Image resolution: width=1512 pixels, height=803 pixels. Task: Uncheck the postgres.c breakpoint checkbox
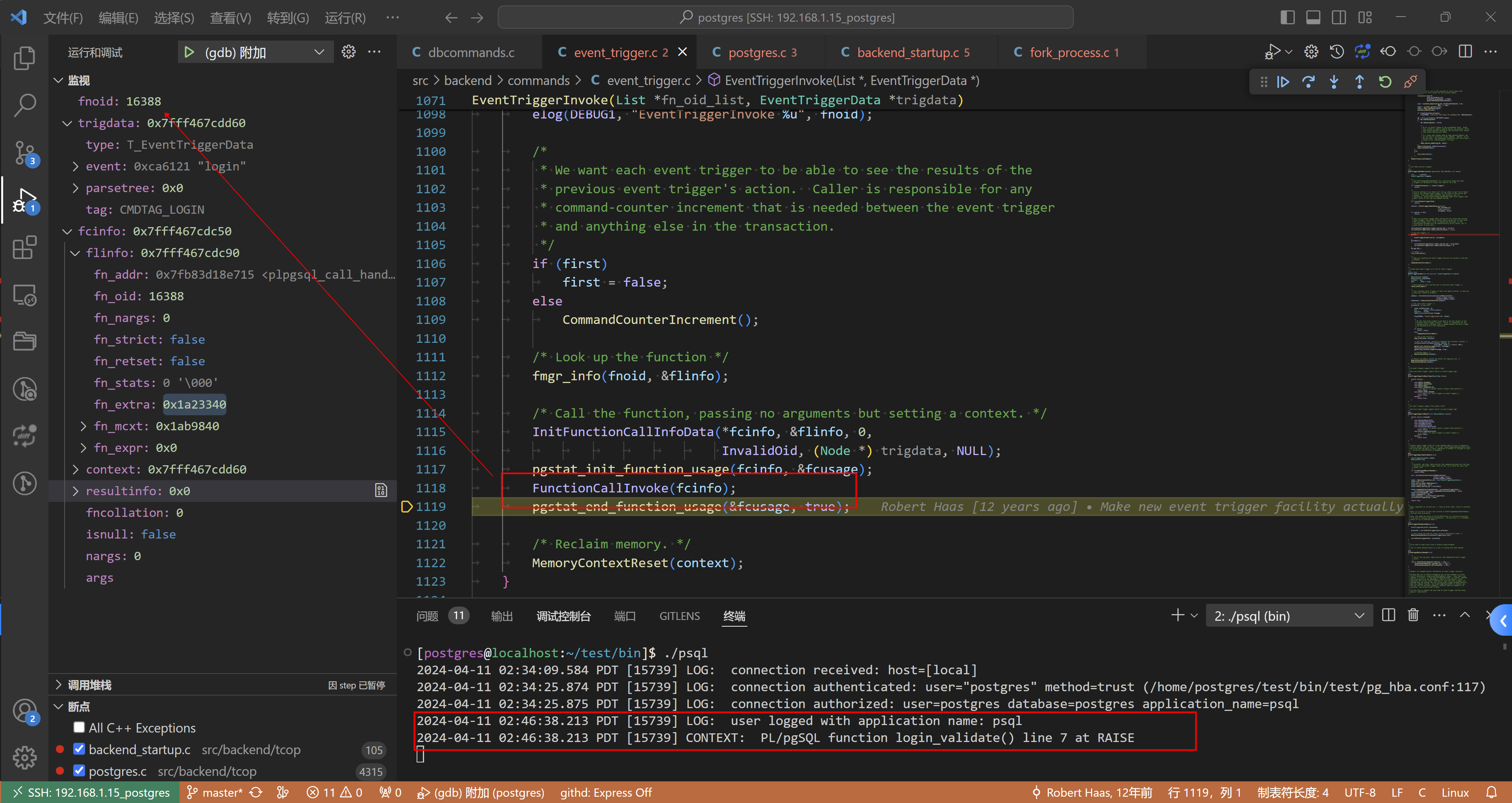point(79,770)
